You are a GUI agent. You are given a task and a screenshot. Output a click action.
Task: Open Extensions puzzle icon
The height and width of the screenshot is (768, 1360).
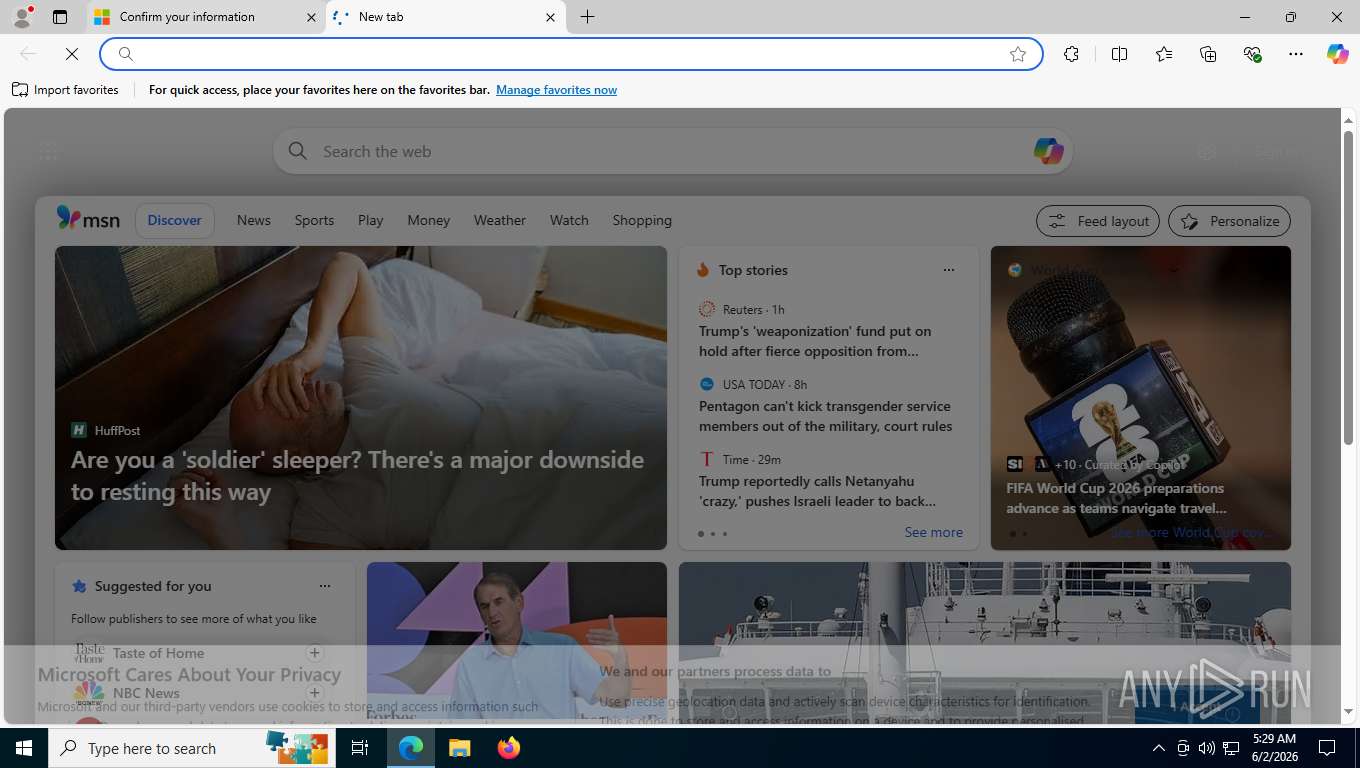[1071, 54]
